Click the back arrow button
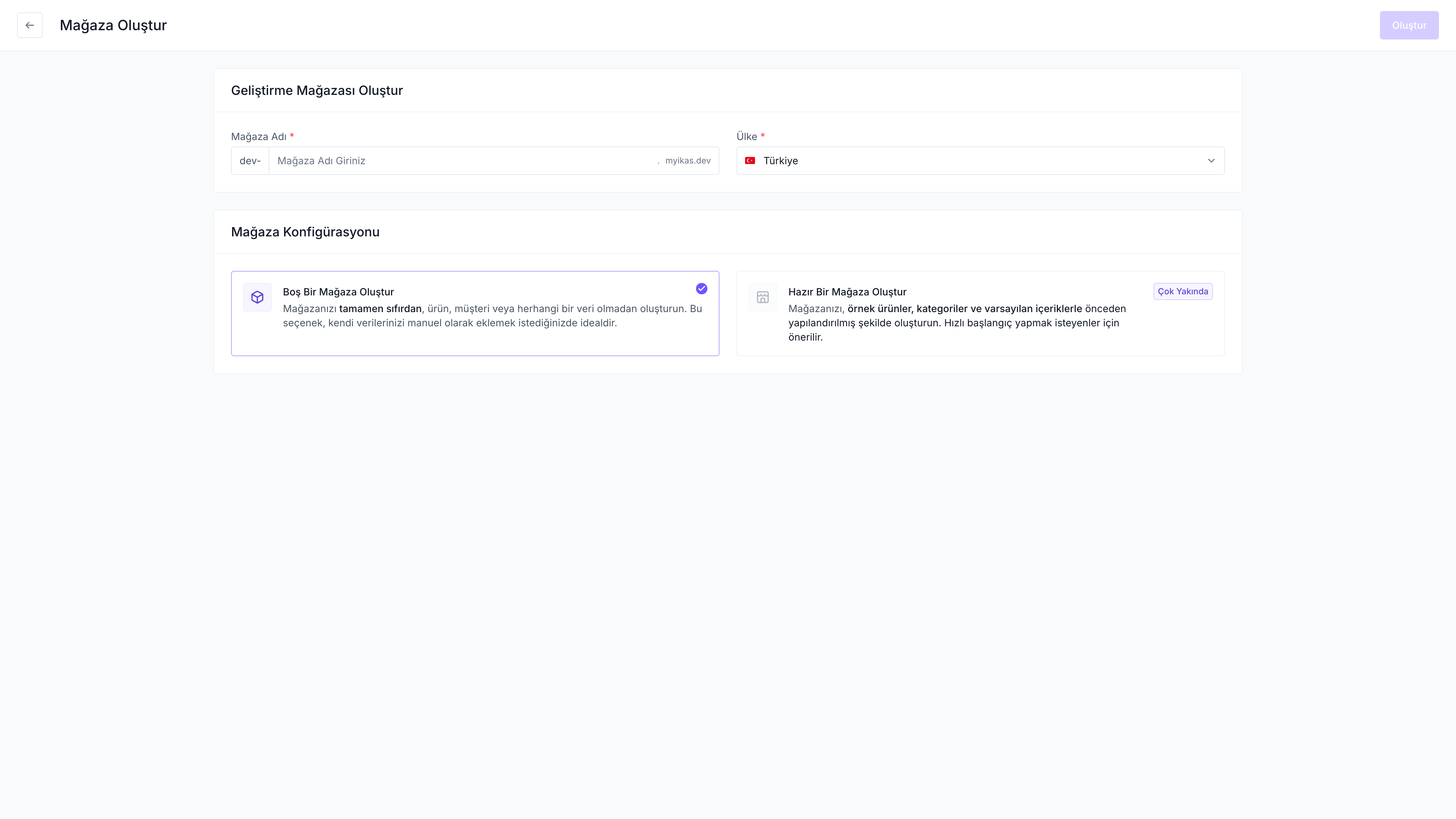Image resolution: width=1456 pixels, height=819 pixels. pyautogui.click(x=30, y=26)
